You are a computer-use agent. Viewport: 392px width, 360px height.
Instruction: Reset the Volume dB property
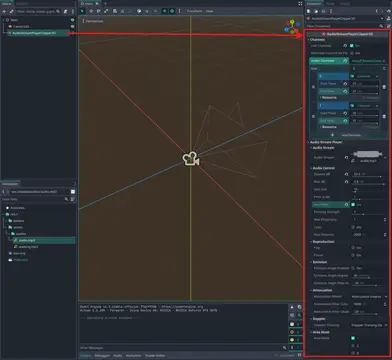(x=347, y=174)
